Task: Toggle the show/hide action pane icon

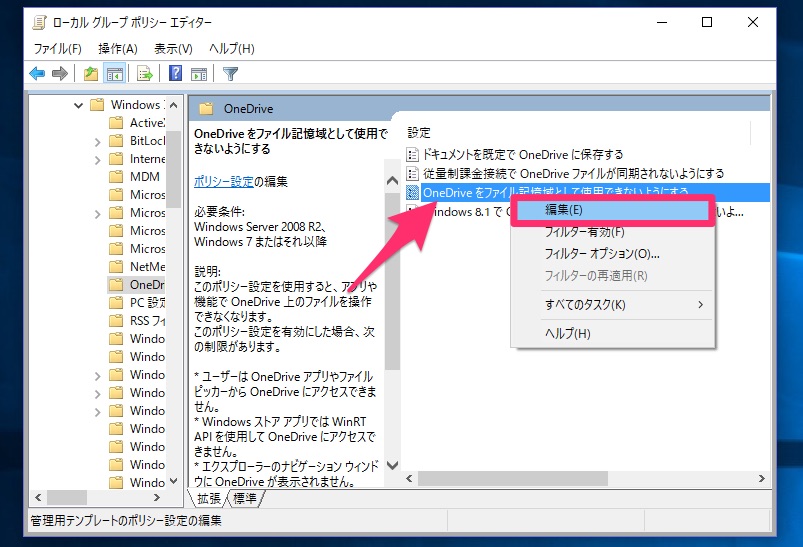Action: [199, 74]
